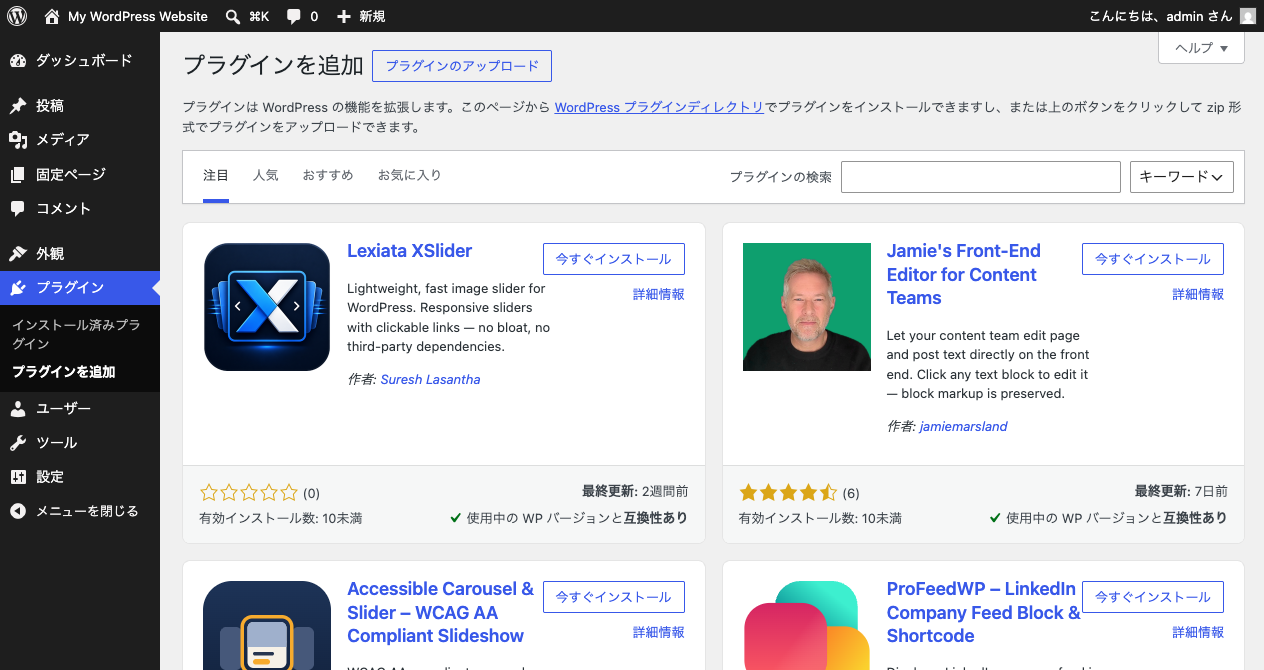Click the 新規 label in admin bar
The image size is (1264, 670).
pyautogui.click(x=372, y=16)
